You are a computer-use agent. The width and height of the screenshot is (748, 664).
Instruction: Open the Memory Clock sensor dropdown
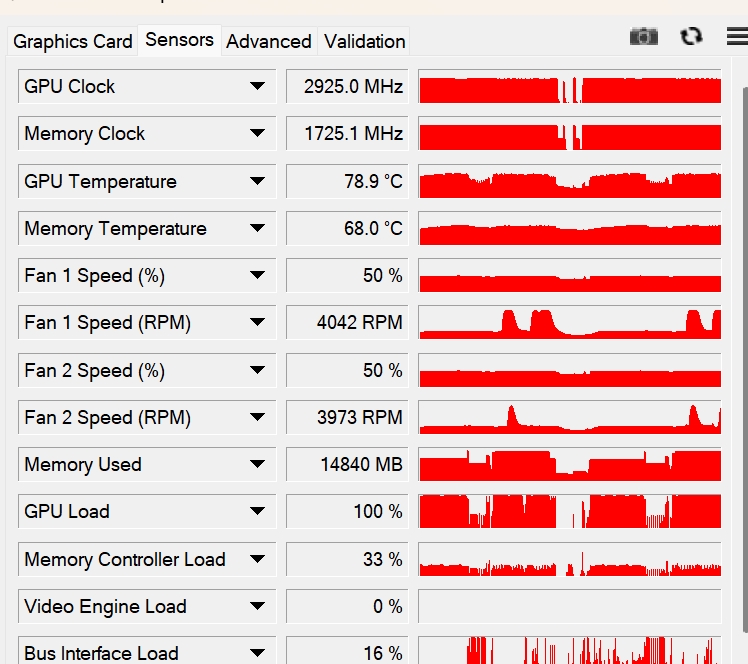(257, 134)
